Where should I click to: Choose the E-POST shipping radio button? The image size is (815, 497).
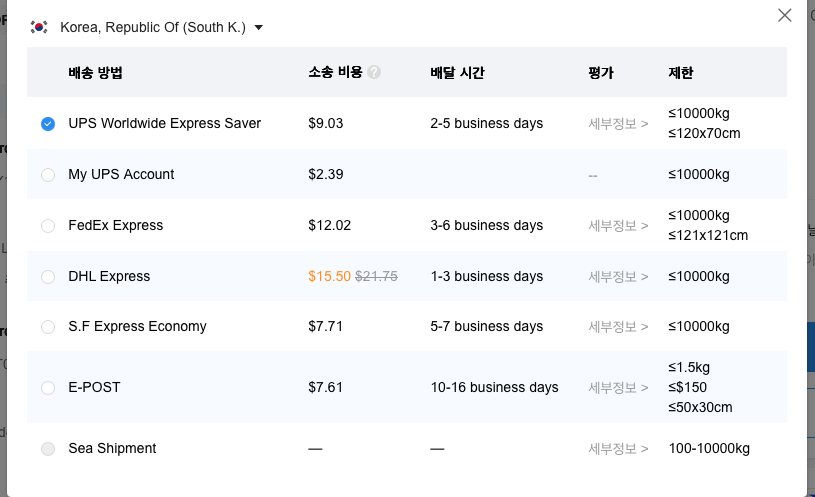48,388
